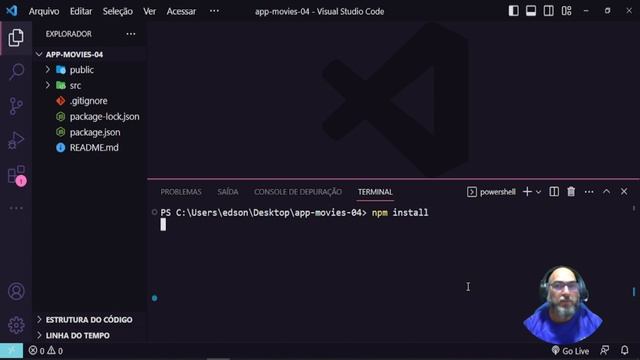The image size is (640, 360).
Task: Switch to CONSOLE DE DEPURAÇÃO tab
Action: 298,192
